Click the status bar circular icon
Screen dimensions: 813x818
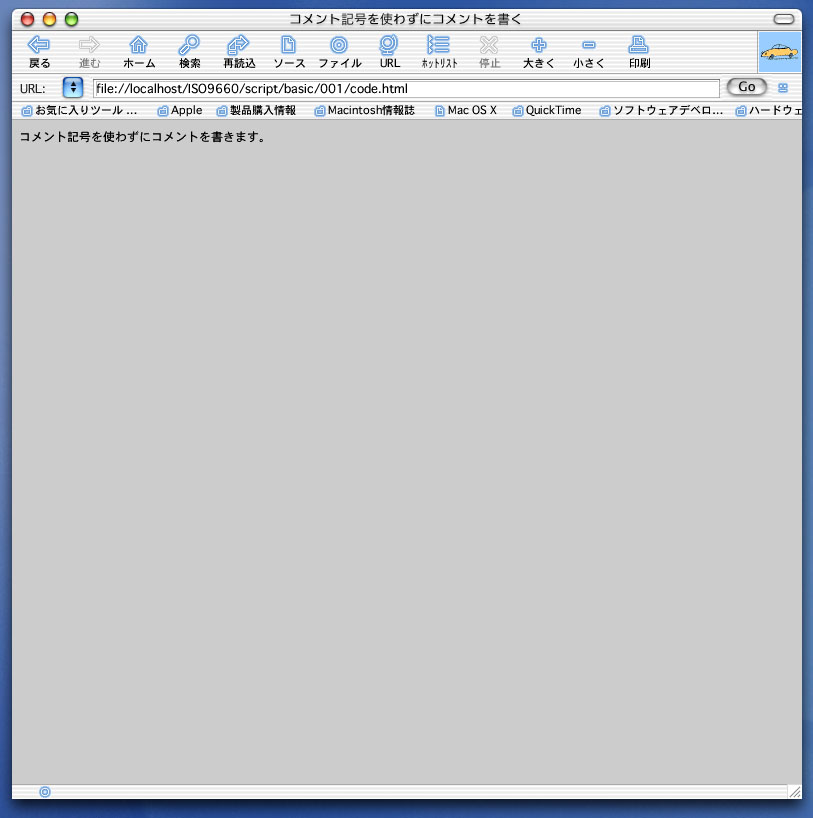pos(45,792)
